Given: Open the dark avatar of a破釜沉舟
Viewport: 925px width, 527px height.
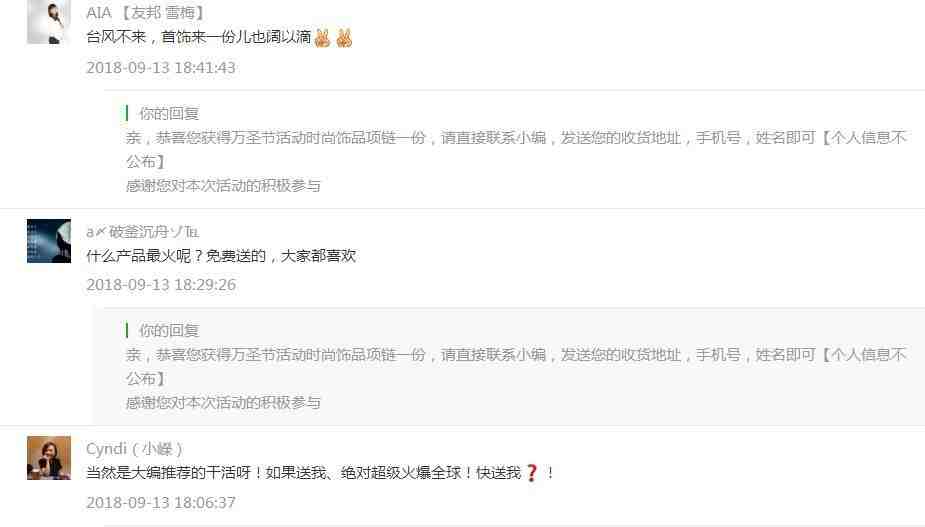Looking at the screenshot, I should (x=49, y=241).
